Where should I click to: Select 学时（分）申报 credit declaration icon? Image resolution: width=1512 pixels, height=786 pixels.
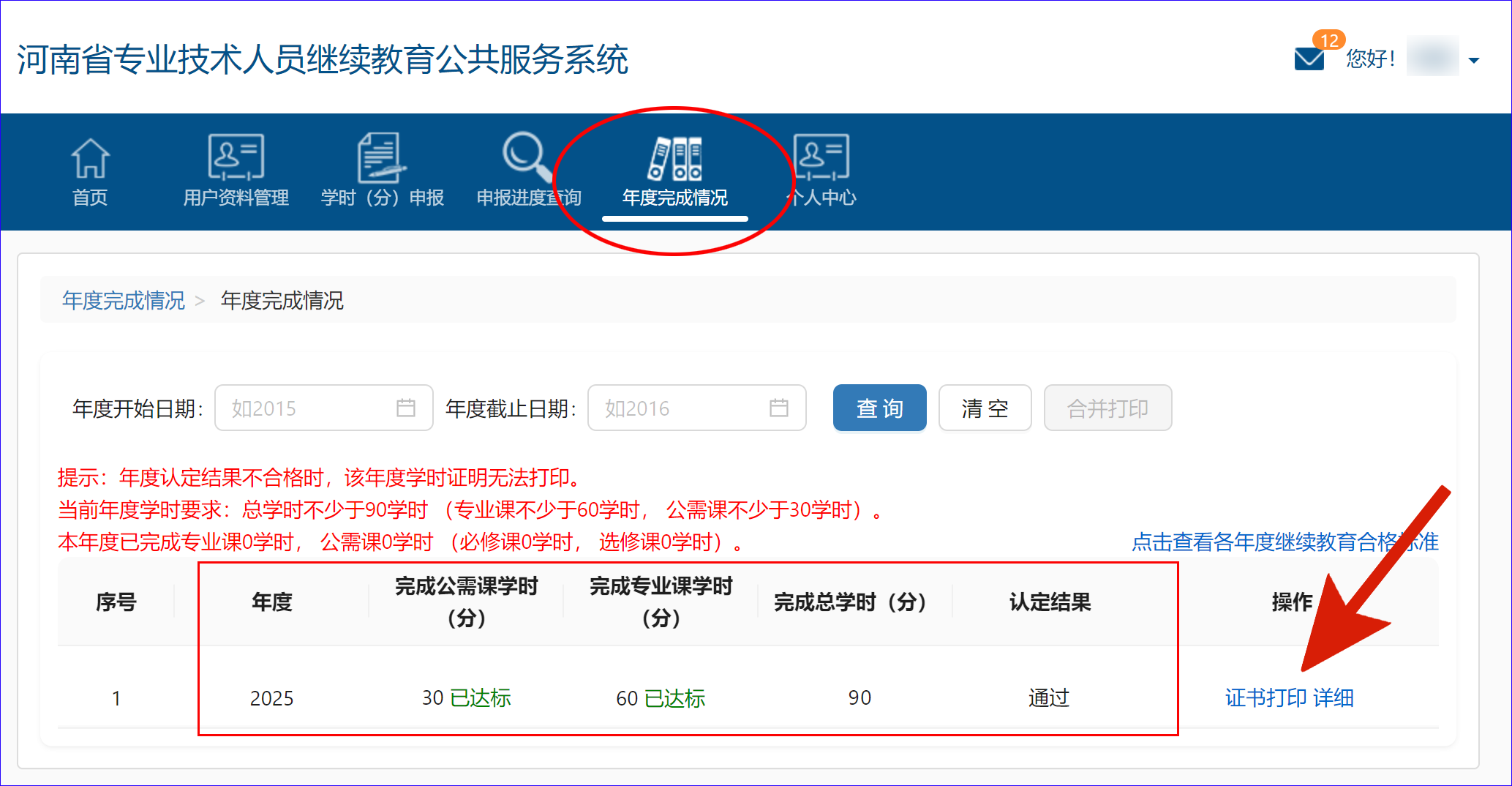coord(383,170)
